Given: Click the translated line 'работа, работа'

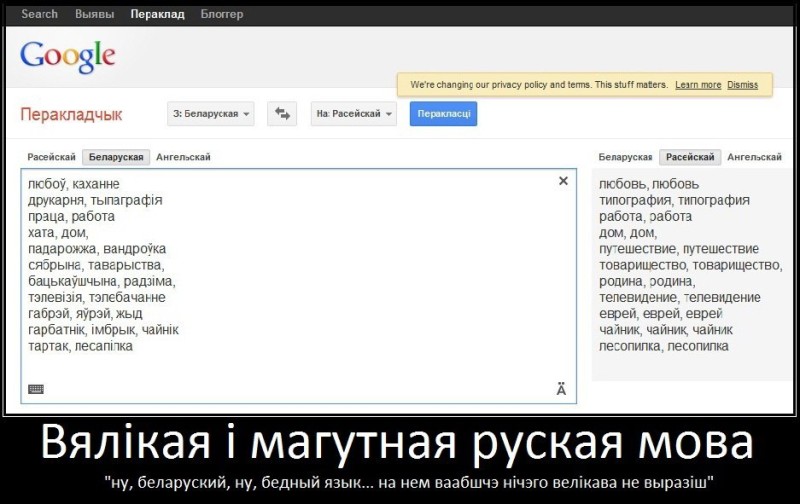Looking at the screenshot, I should pos(645,216).
